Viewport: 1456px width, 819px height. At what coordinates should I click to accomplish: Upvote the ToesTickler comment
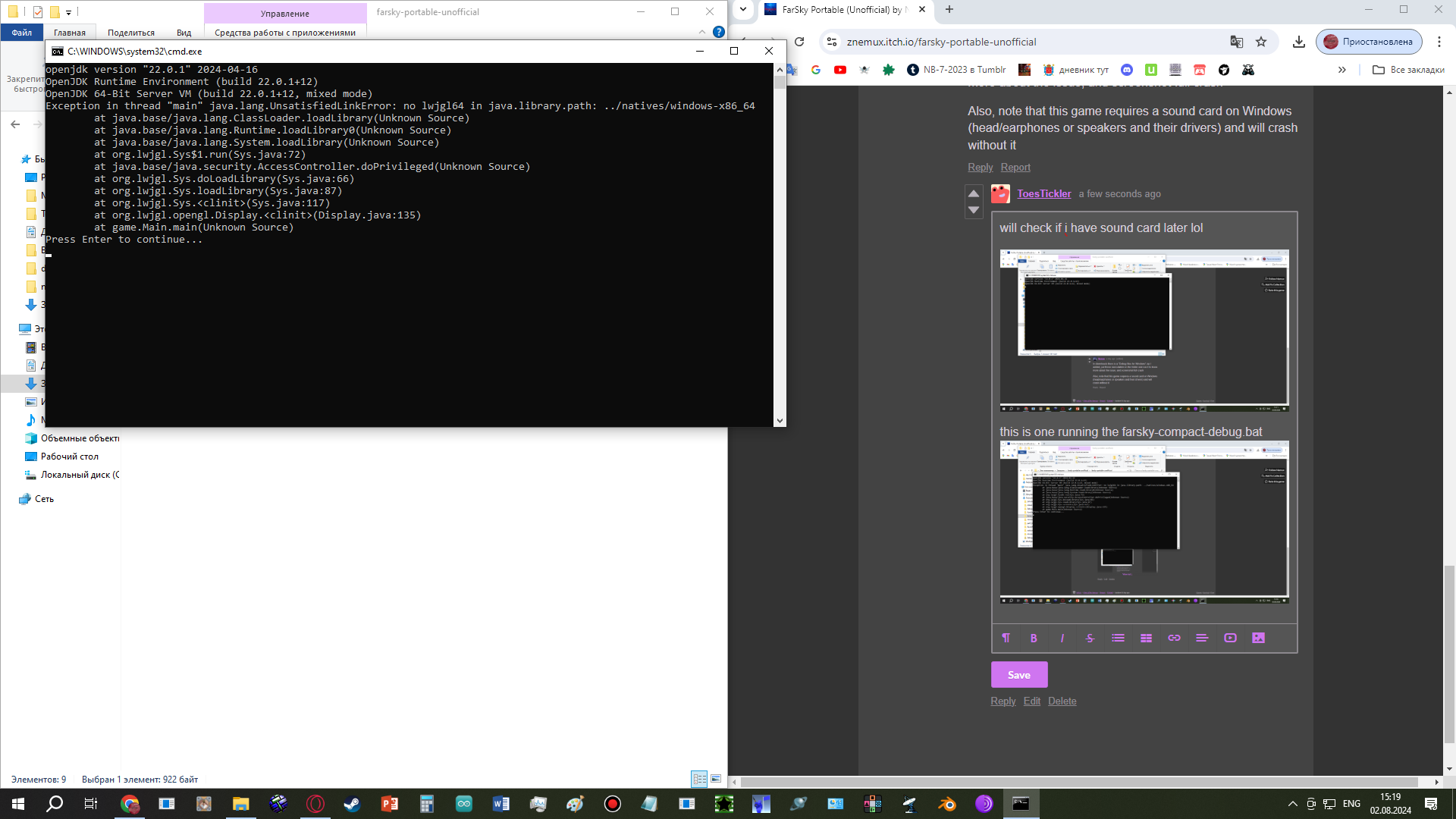point(974,193)
